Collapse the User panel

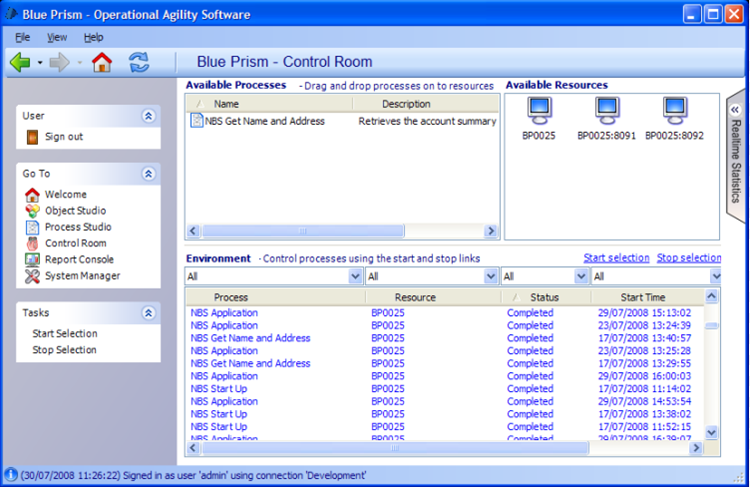click(149, 116)
